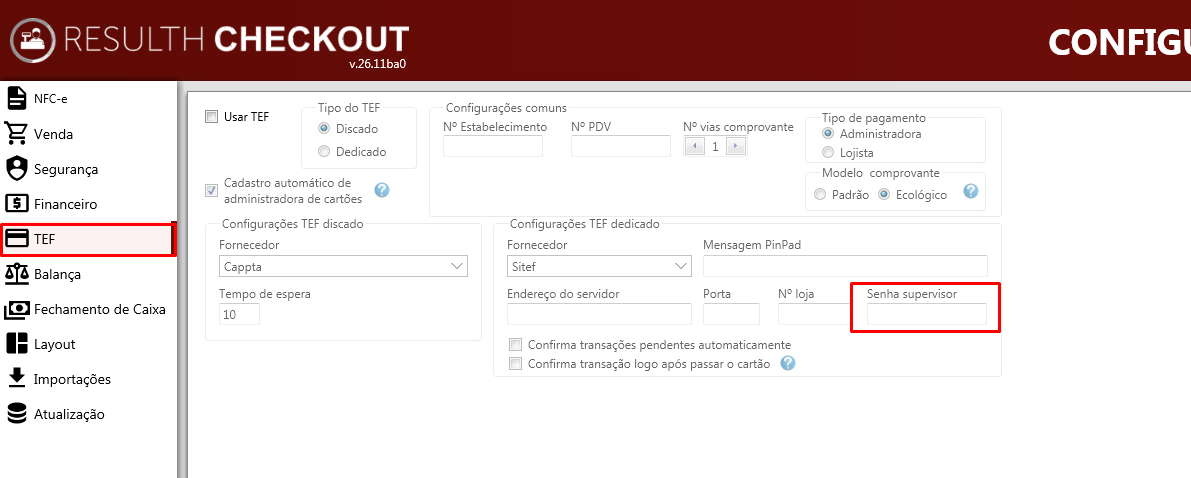
Task: Select the Venda shopping cart icon
Action: 17,134
